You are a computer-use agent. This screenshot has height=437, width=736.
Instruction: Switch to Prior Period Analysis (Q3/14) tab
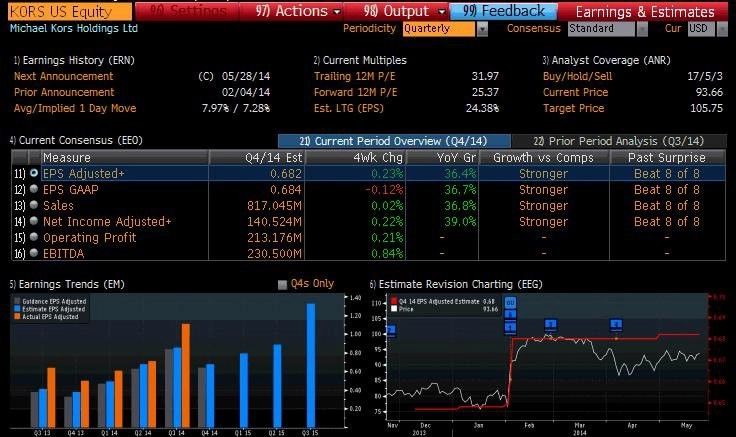pyautogui.click(x=619, y=141)
